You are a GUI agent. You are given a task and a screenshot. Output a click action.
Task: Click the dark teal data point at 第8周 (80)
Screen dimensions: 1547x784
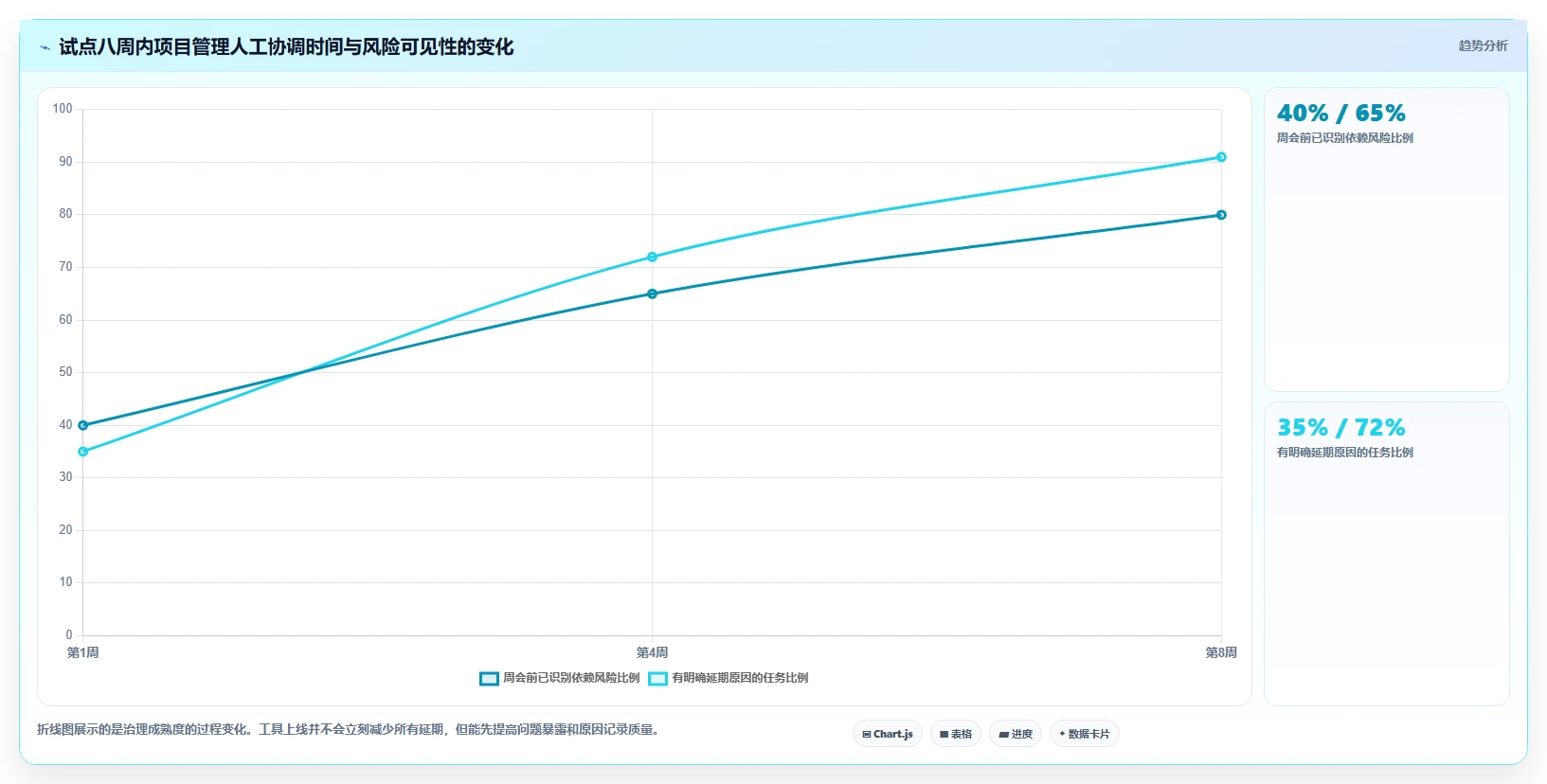pyautogui.click(x=1221, y=215)
